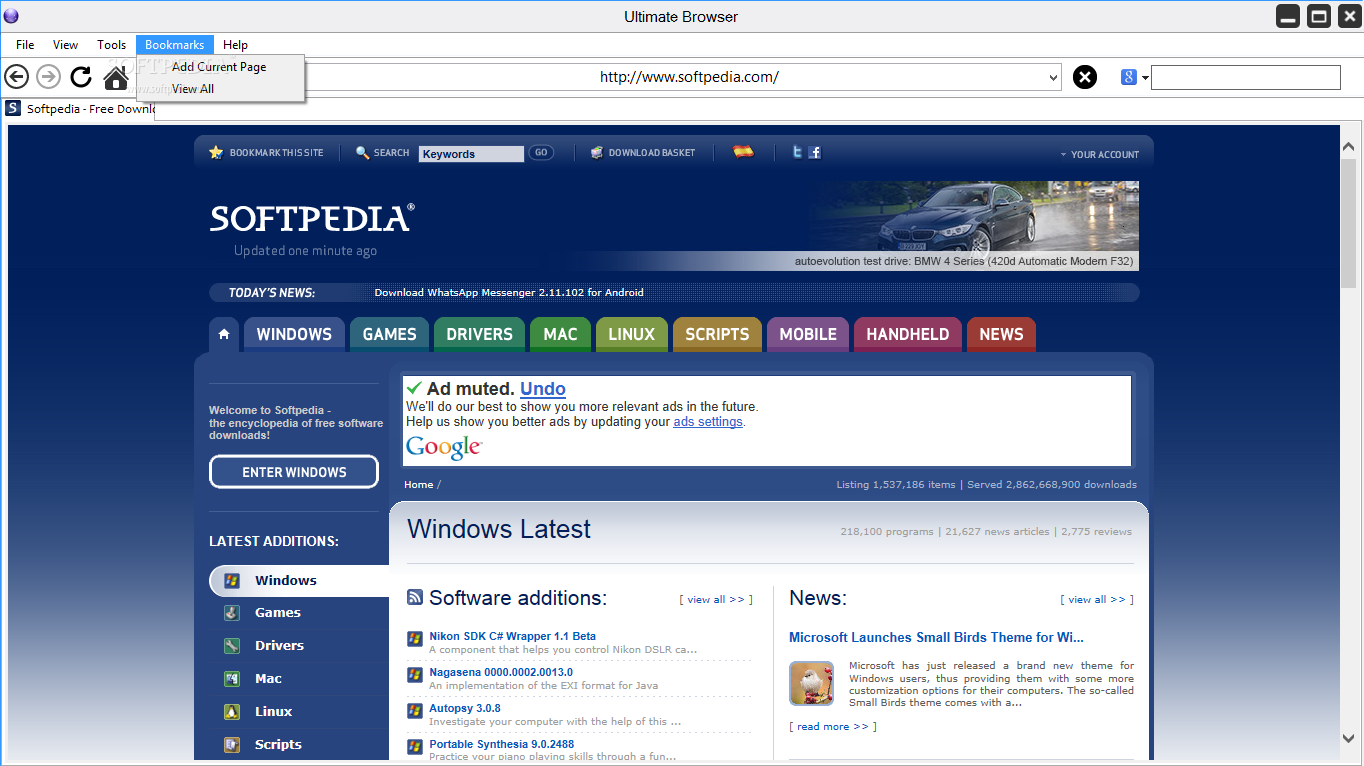Click the scrollbar down arrow
Screen dimensions: 1364x766
coord(1349,739)
